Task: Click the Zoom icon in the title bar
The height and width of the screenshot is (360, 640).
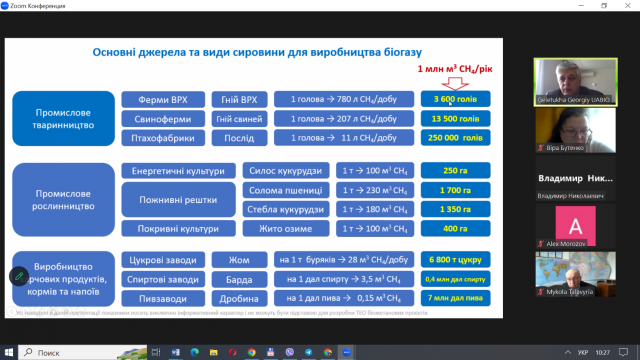Action: coord(5,5)
